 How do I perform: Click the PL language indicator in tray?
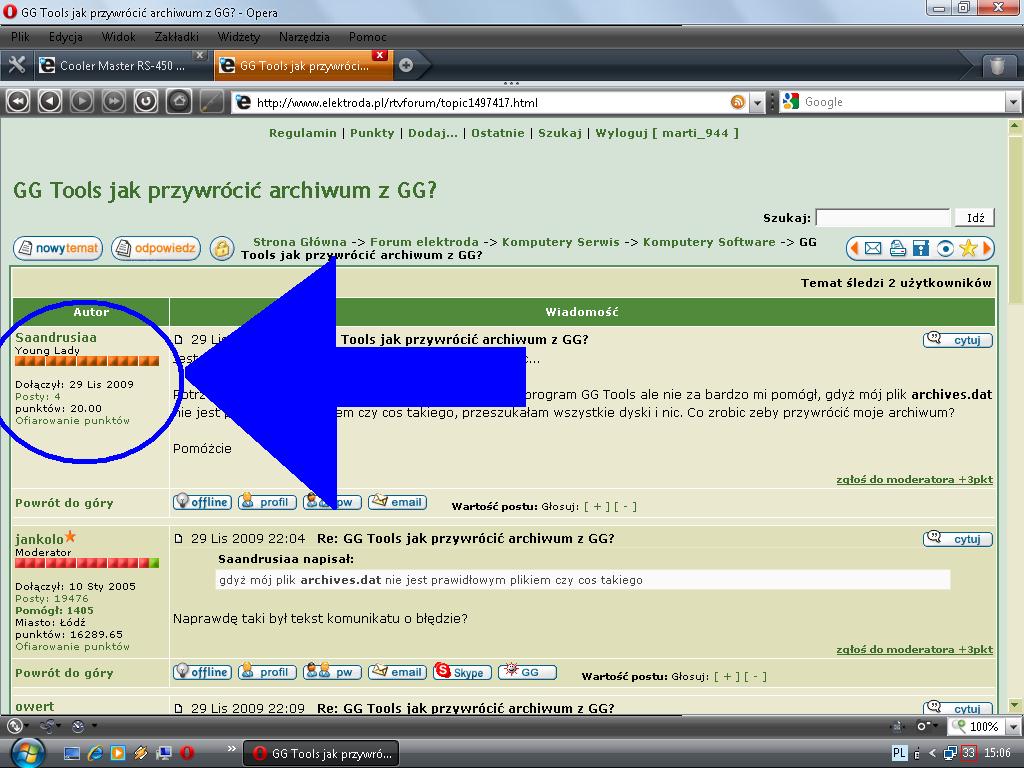899,753
